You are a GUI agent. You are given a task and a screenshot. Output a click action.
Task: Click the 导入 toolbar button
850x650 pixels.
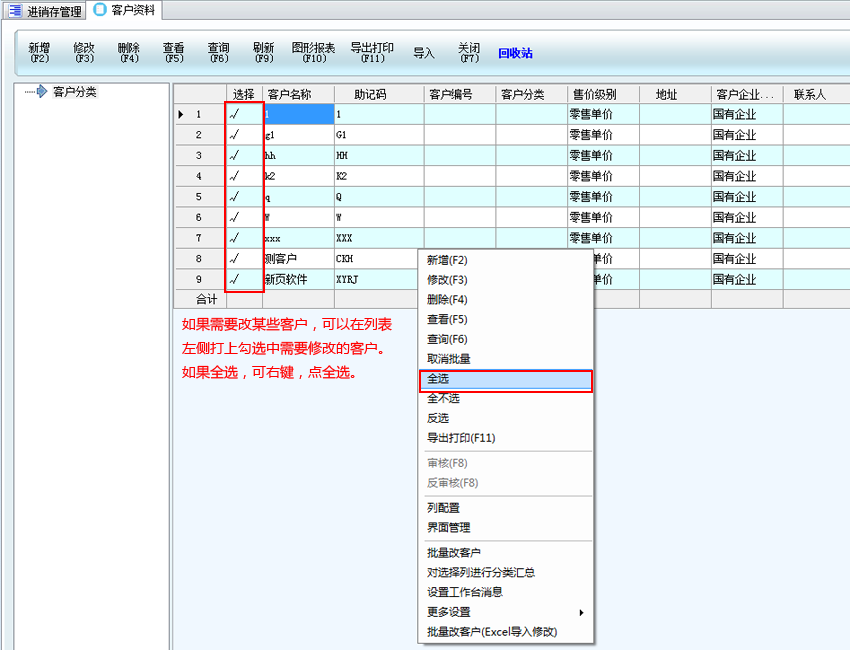click(x=424, y=53)
